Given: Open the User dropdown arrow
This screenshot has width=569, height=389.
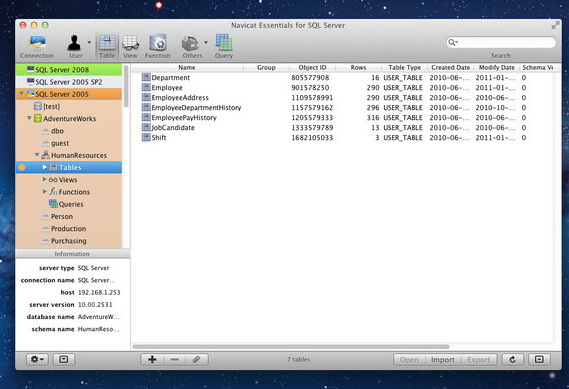Looking at the screenshot, I should (89, 42).
